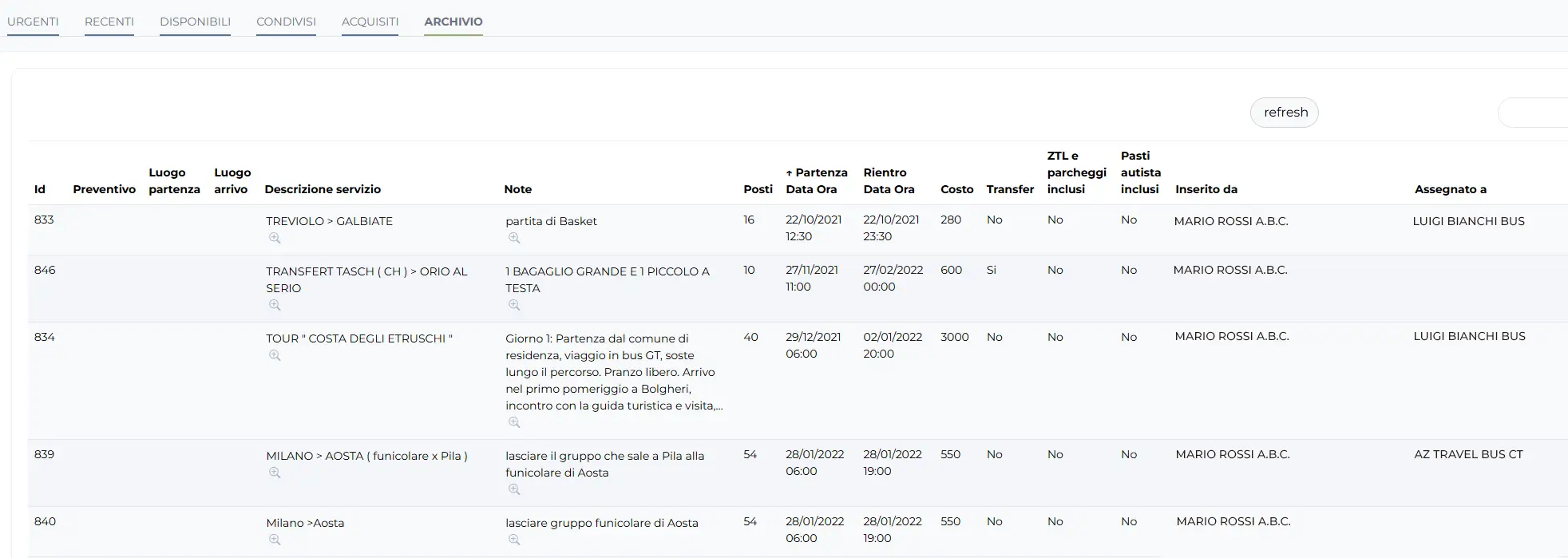
Task: Sort by Inserito da column
Action: coord(1206,189)
